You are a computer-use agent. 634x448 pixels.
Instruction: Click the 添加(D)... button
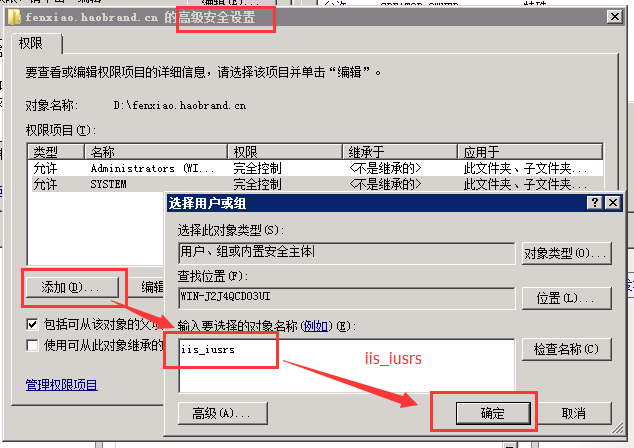72,287
